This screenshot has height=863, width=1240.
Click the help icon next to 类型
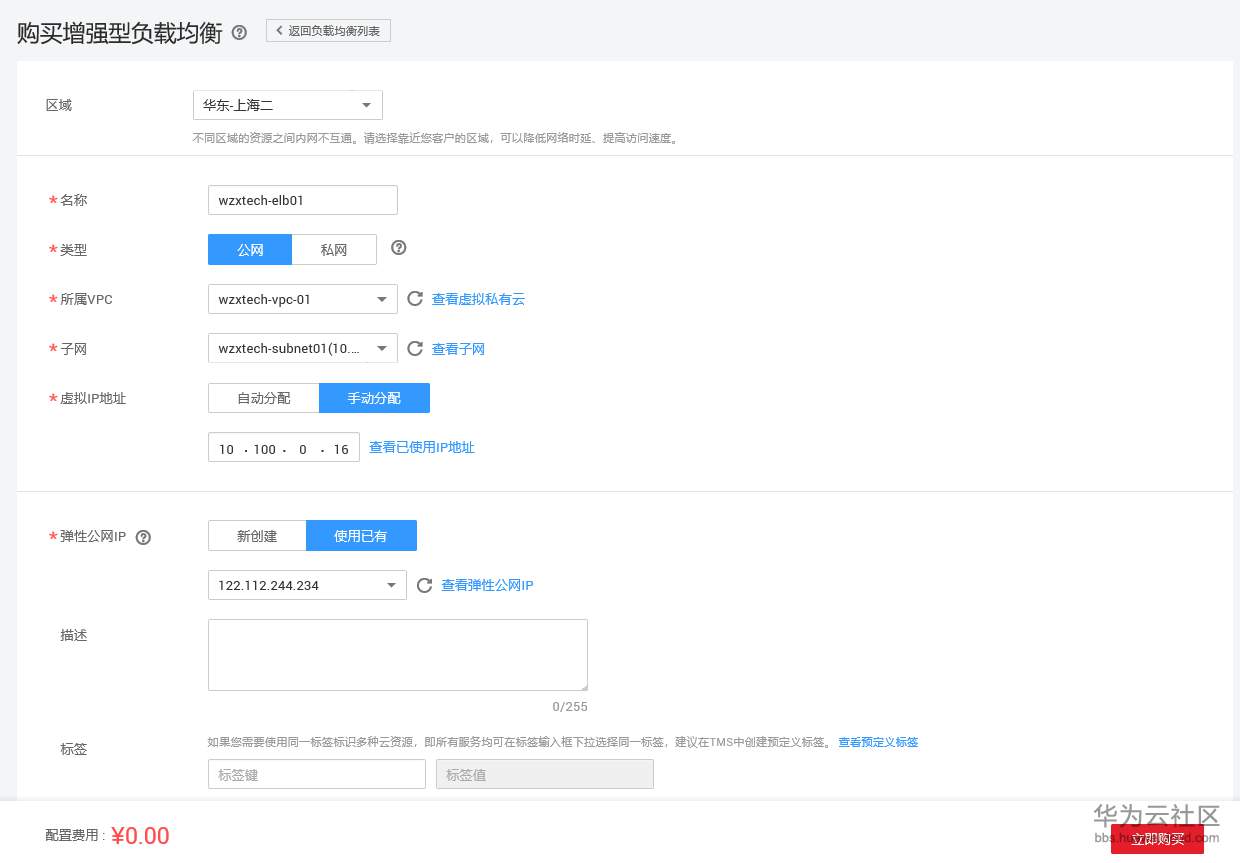click(x=398, y=248)
